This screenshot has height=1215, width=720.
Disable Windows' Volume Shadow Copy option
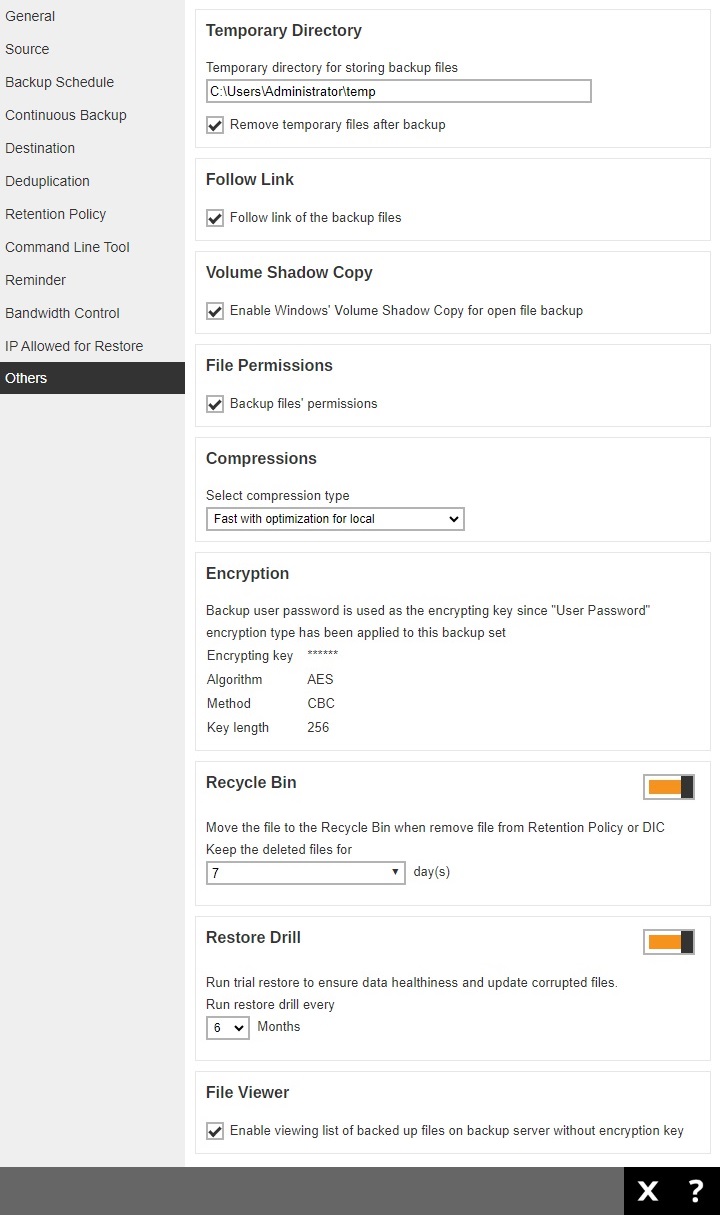click(214, 311)
